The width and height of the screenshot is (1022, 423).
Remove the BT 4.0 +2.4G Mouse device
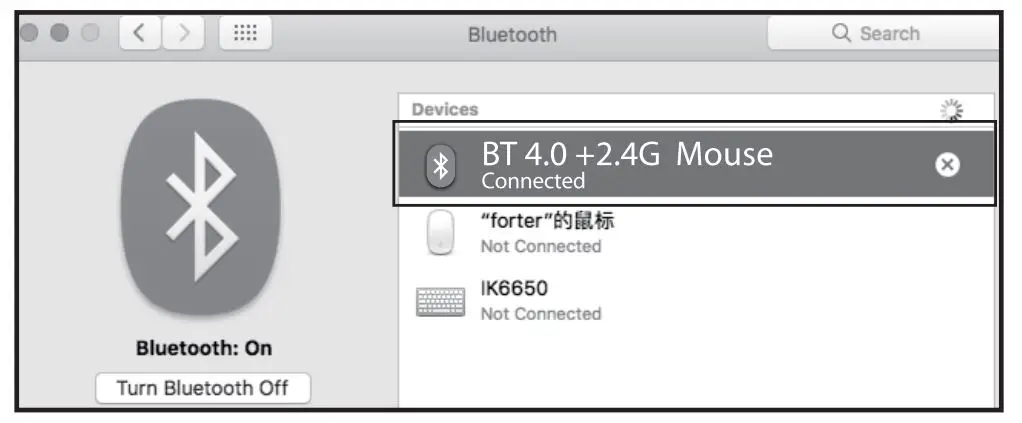pyautogui.click(x=947, y=166)
